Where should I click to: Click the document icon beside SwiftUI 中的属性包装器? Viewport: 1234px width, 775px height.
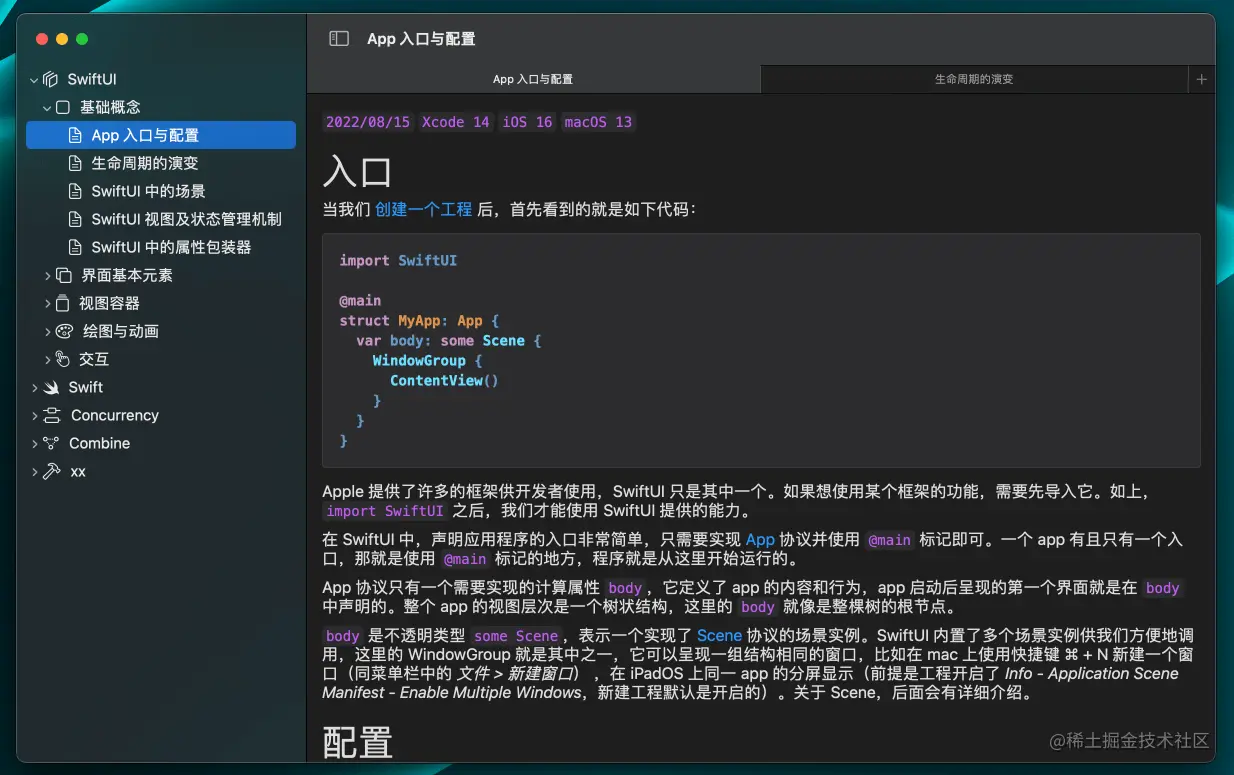(x=75, y=247)
